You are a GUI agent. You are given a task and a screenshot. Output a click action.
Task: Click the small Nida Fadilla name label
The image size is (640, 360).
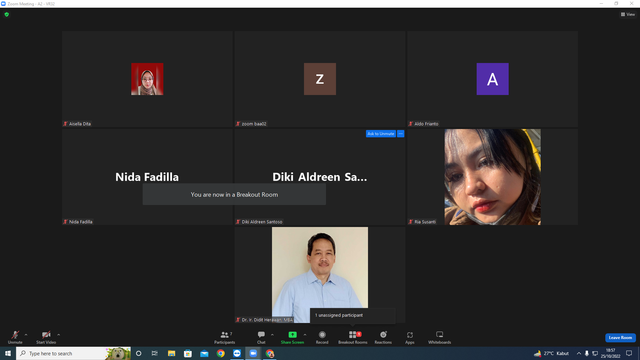click(x=80, y=222)
